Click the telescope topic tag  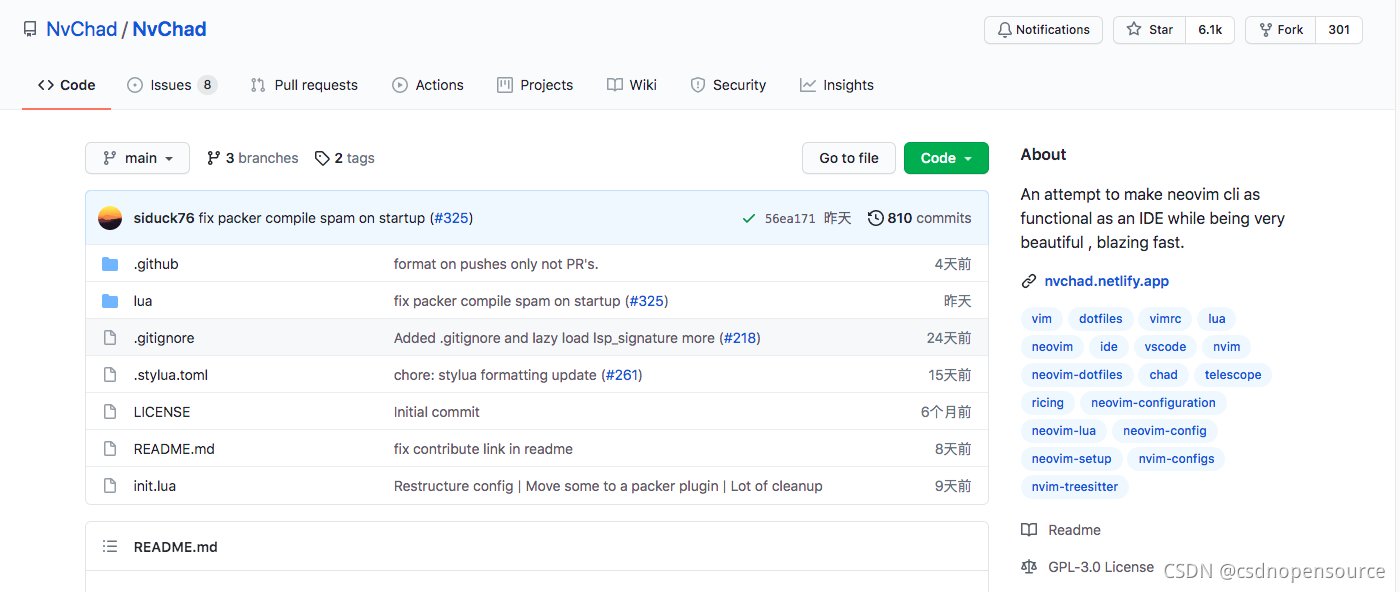point(1233,375)
